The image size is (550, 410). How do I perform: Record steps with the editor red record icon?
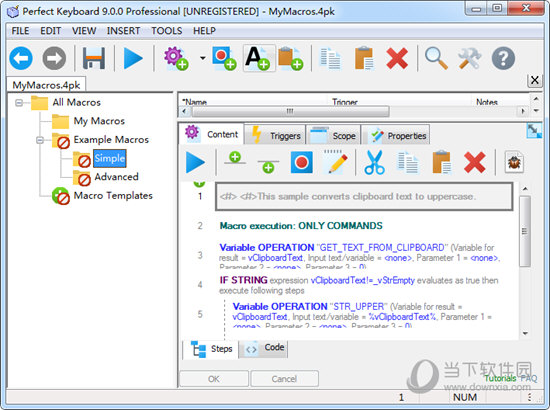click(302, 162)
